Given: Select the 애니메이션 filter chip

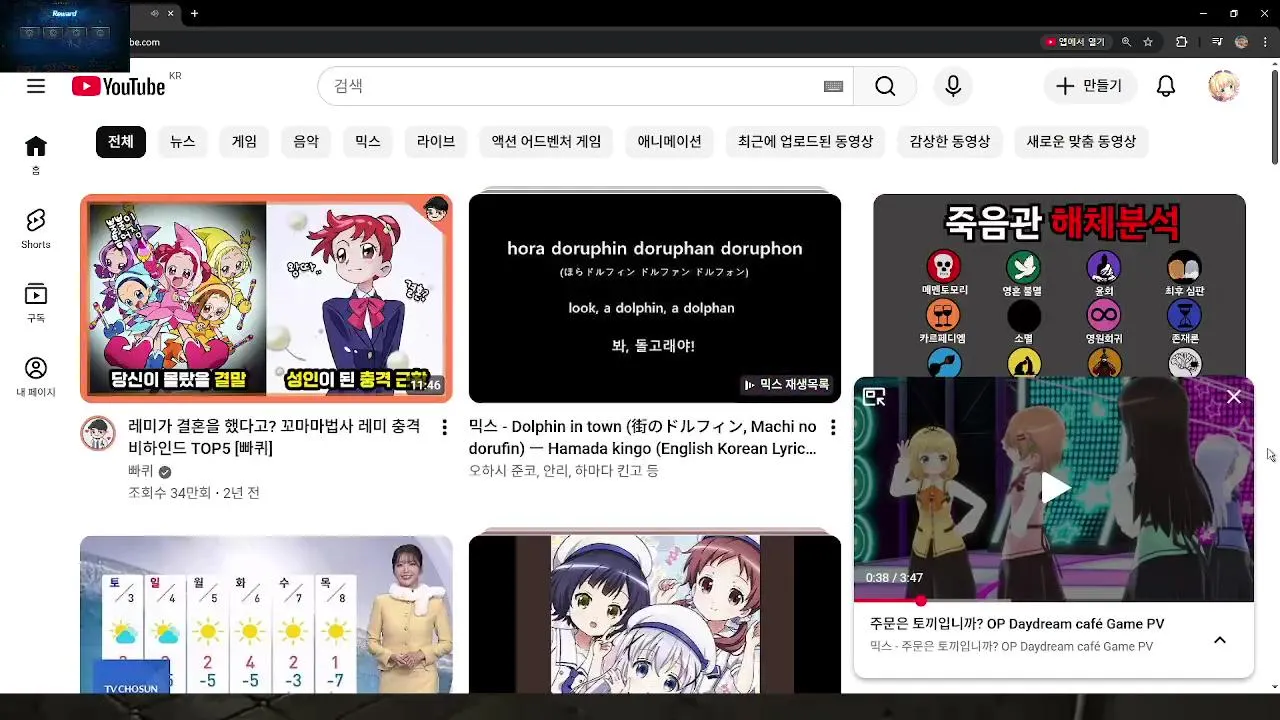Looking at the screenshot, I should [x=670, y=142].
